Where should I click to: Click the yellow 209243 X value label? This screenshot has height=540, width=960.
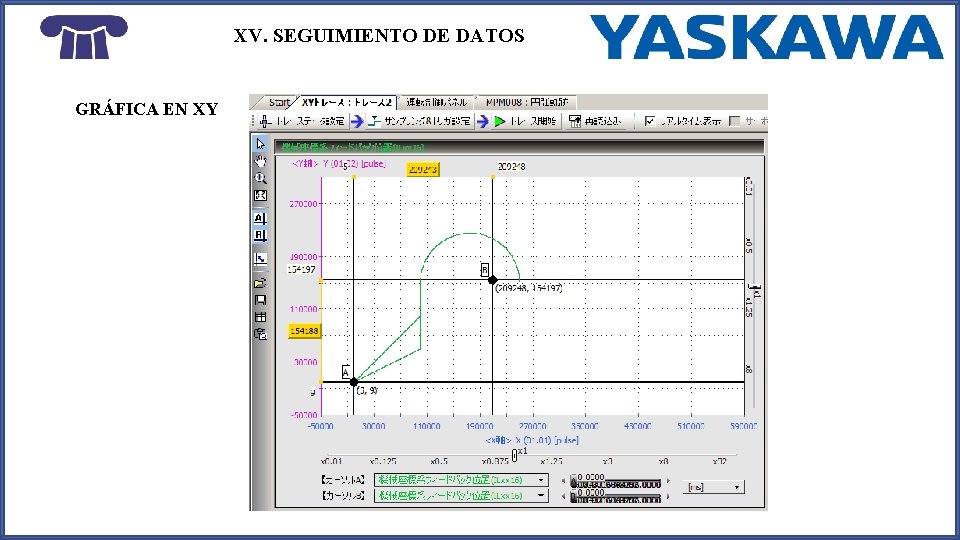pyautogui.click(x=423, y=170)
